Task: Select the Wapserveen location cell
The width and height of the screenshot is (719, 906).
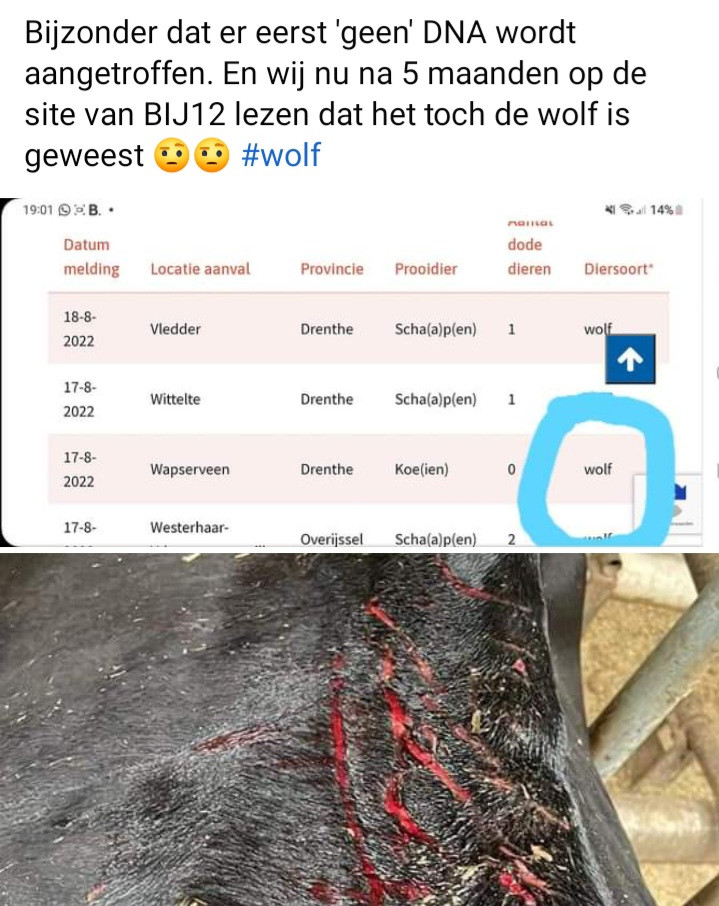Action: click(x=190, y=469)
